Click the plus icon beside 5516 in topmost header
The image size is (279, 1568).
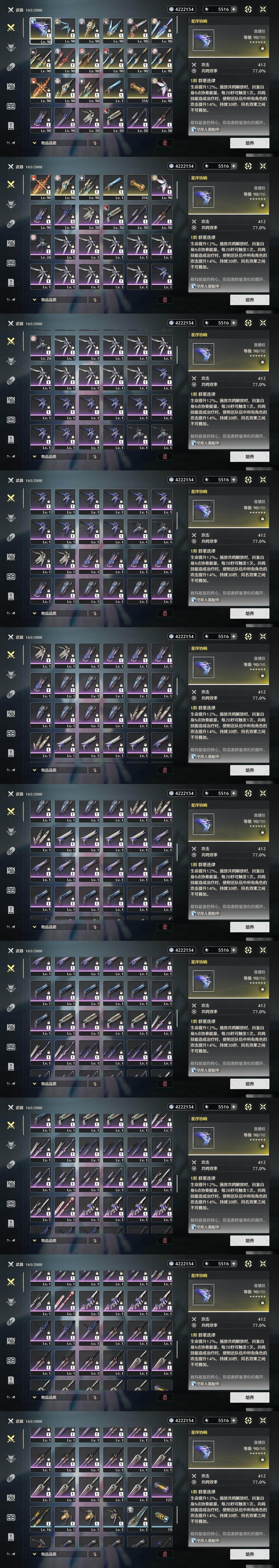click(x=233, y=9)
